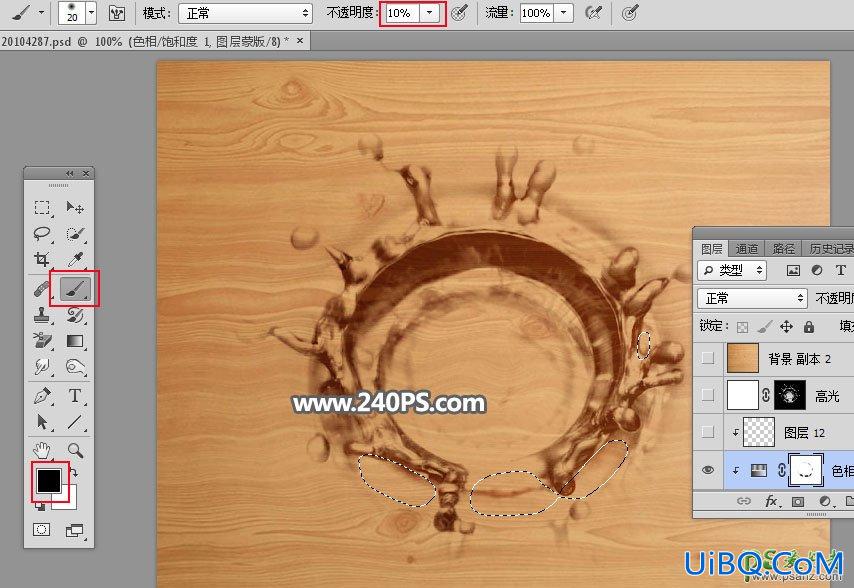Lock transparent pixels icon
The height and width of the screenshot is (588, 854).
(742, 327)
